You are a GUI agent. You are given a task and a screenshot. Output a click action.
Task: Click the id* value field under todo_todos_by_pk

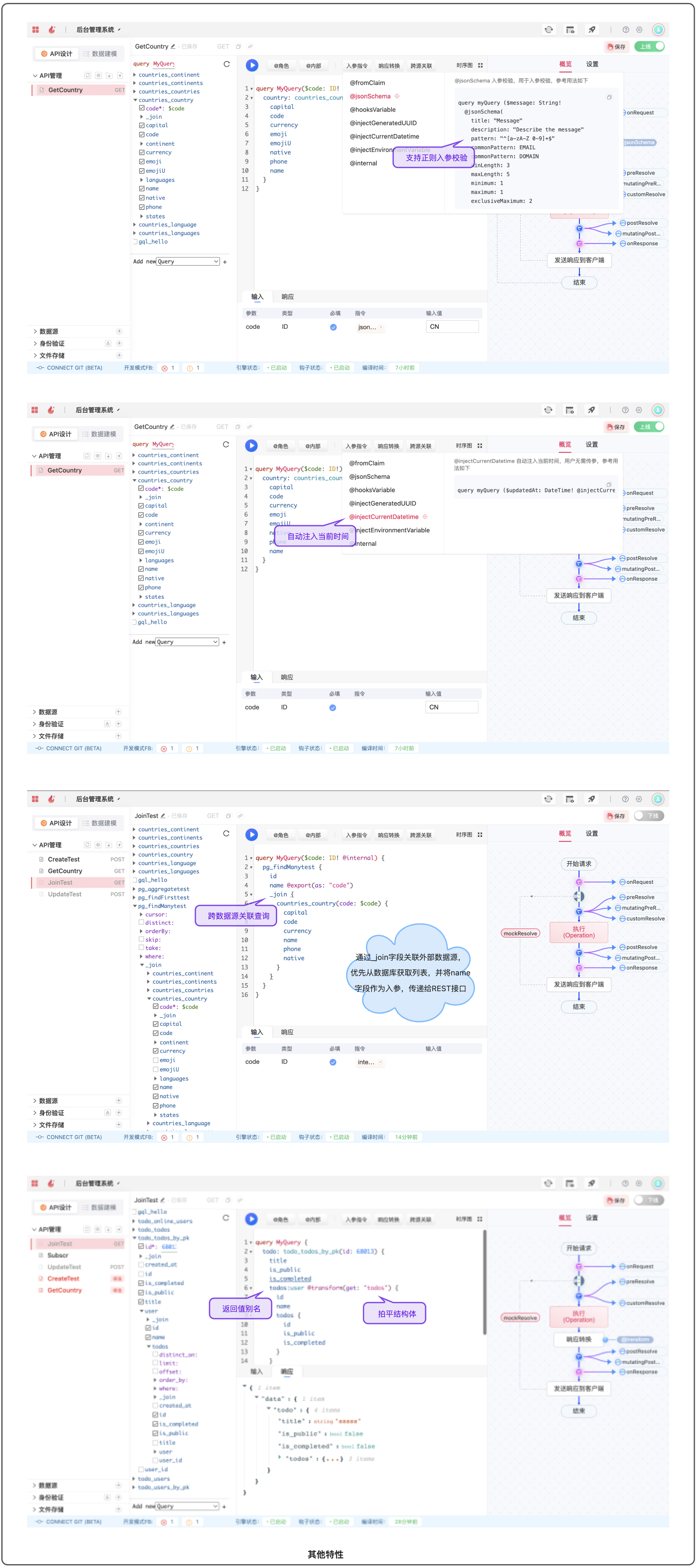coord(169,1247)
